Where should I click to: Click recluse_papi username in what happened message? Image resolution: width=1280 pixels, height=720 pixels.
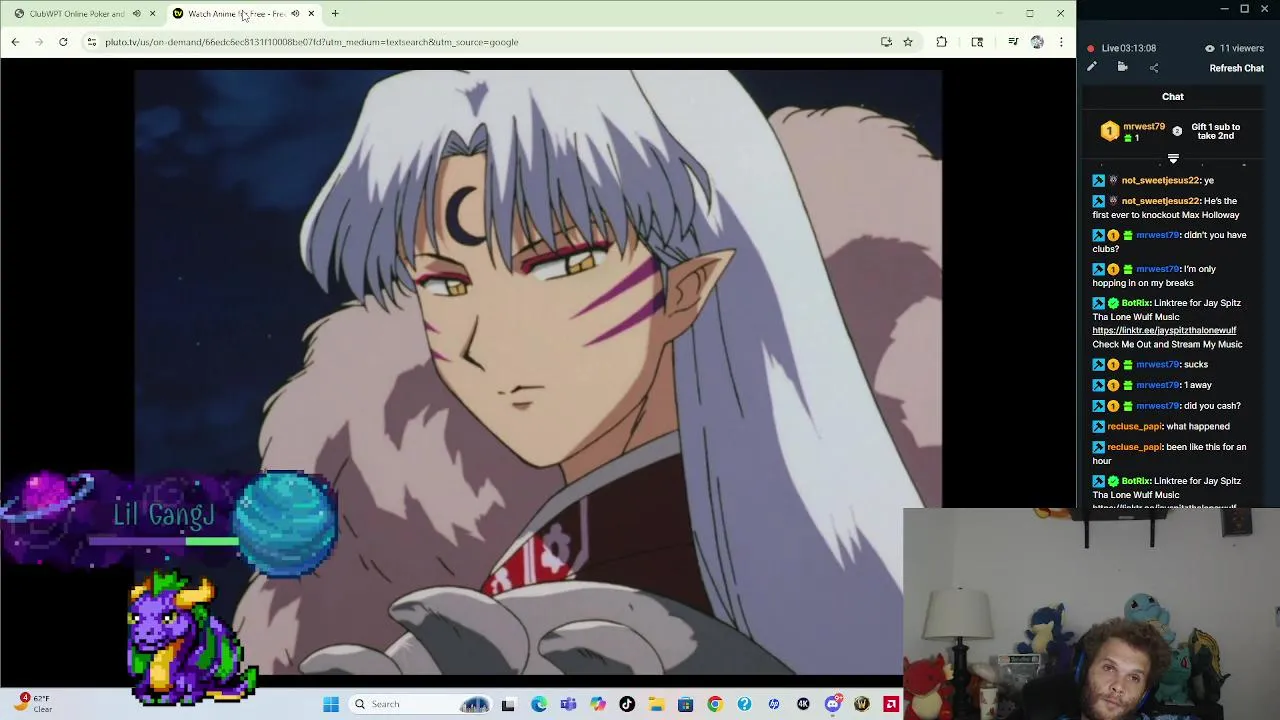click(x=1134, y=426)
